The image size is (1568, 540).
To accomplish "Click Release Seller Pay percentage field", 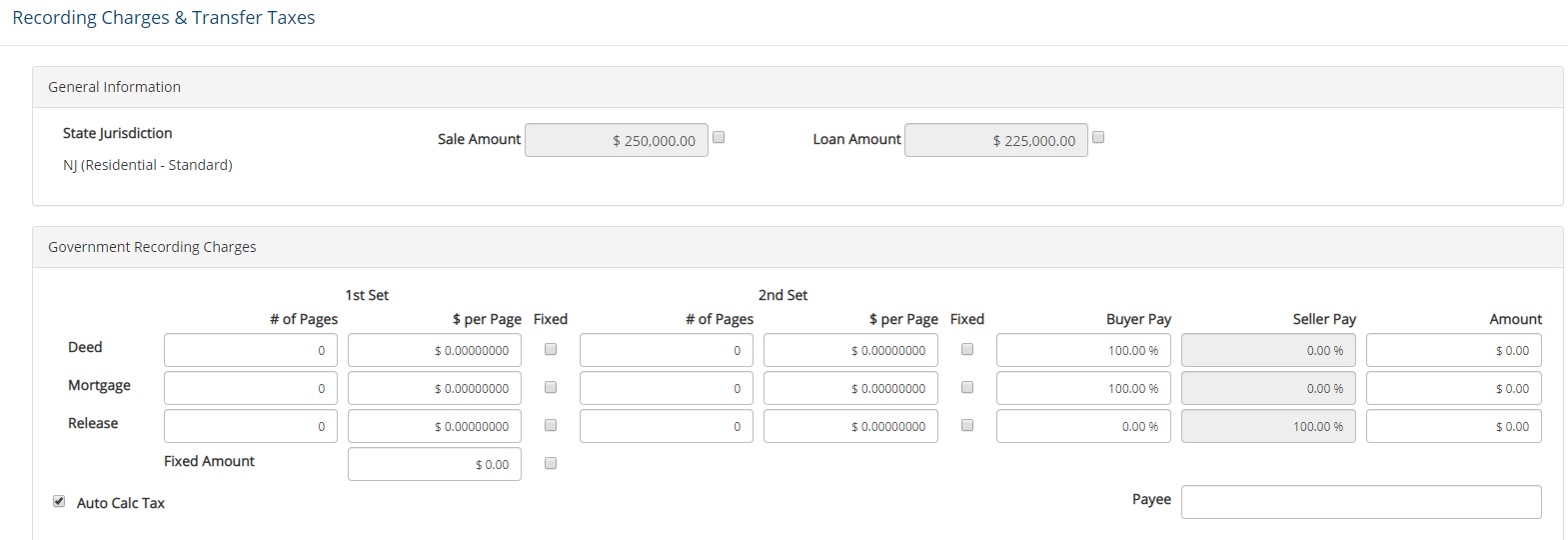I will [1268, 426].
